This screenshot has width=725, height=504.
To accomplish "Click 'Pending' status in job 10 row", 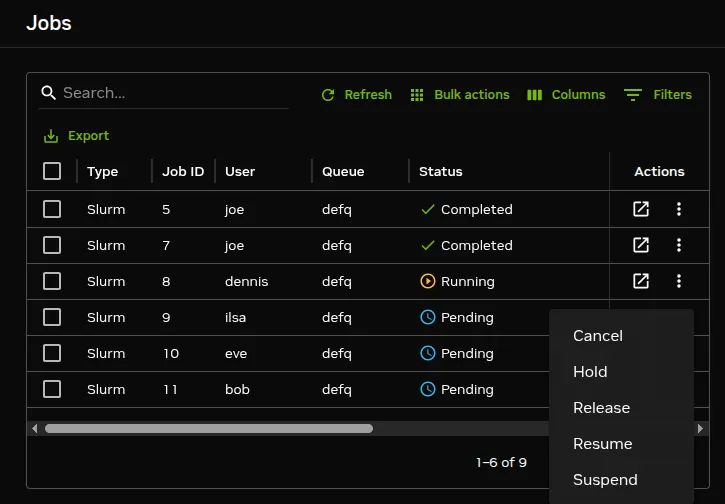I will pyautogui.click(x=467, y=354).
